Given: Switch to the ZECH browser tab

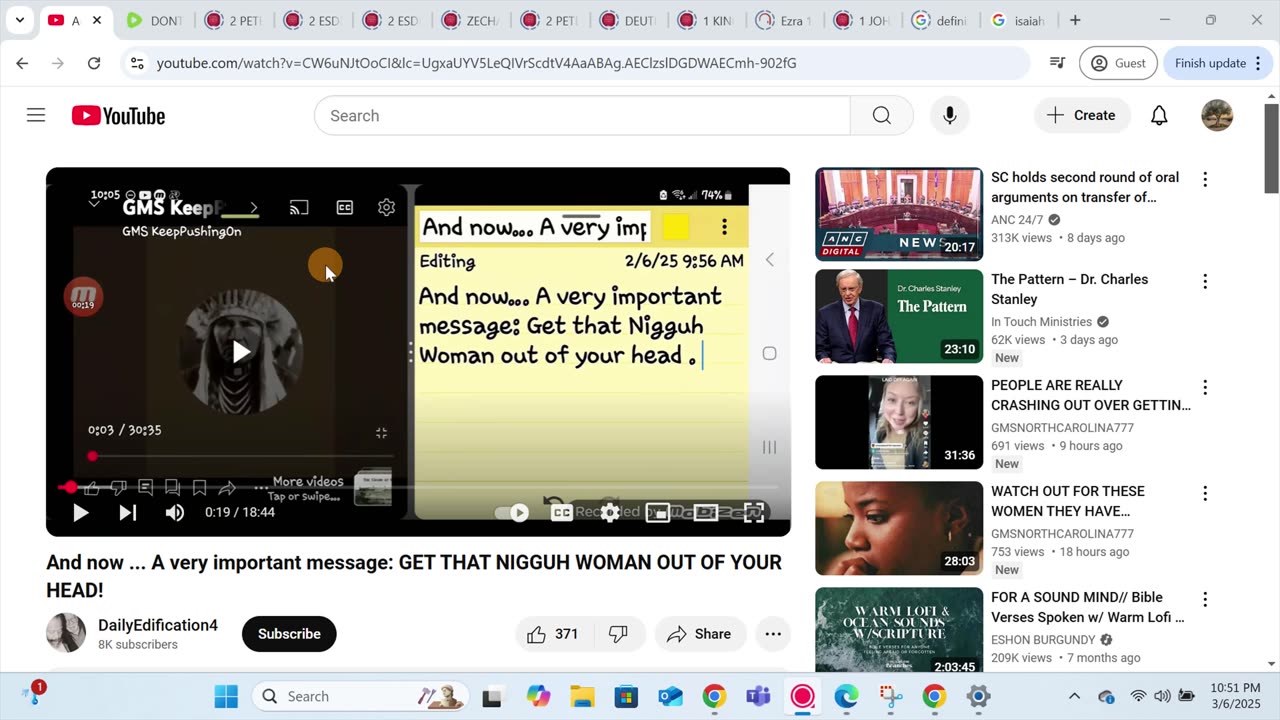Looking at the screenshot, I should pos(471,20).
